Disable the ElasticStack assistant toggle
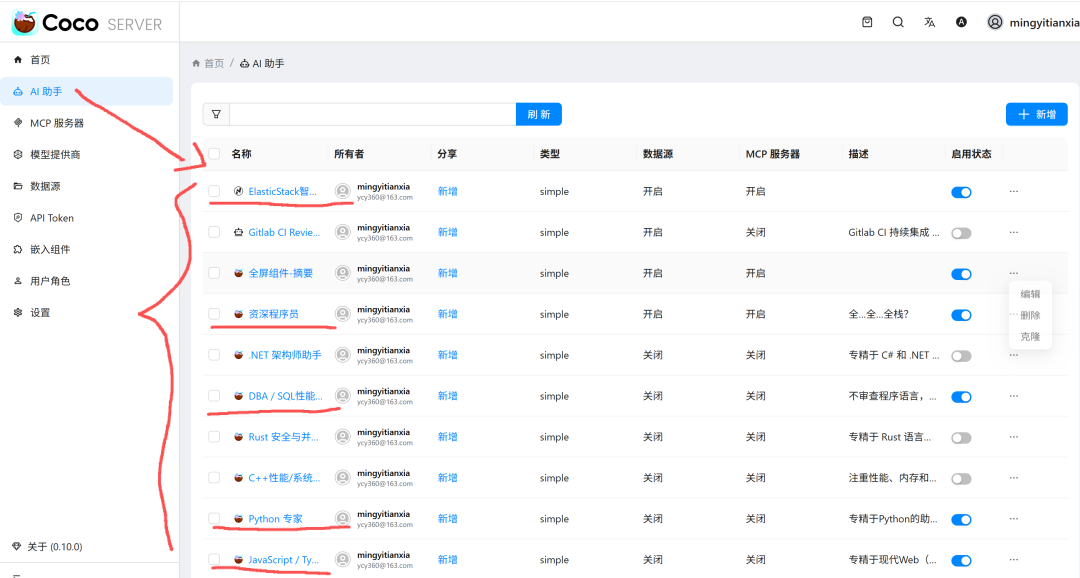The height and width of the screenshot is (578, 1080). tap(961, 192)
